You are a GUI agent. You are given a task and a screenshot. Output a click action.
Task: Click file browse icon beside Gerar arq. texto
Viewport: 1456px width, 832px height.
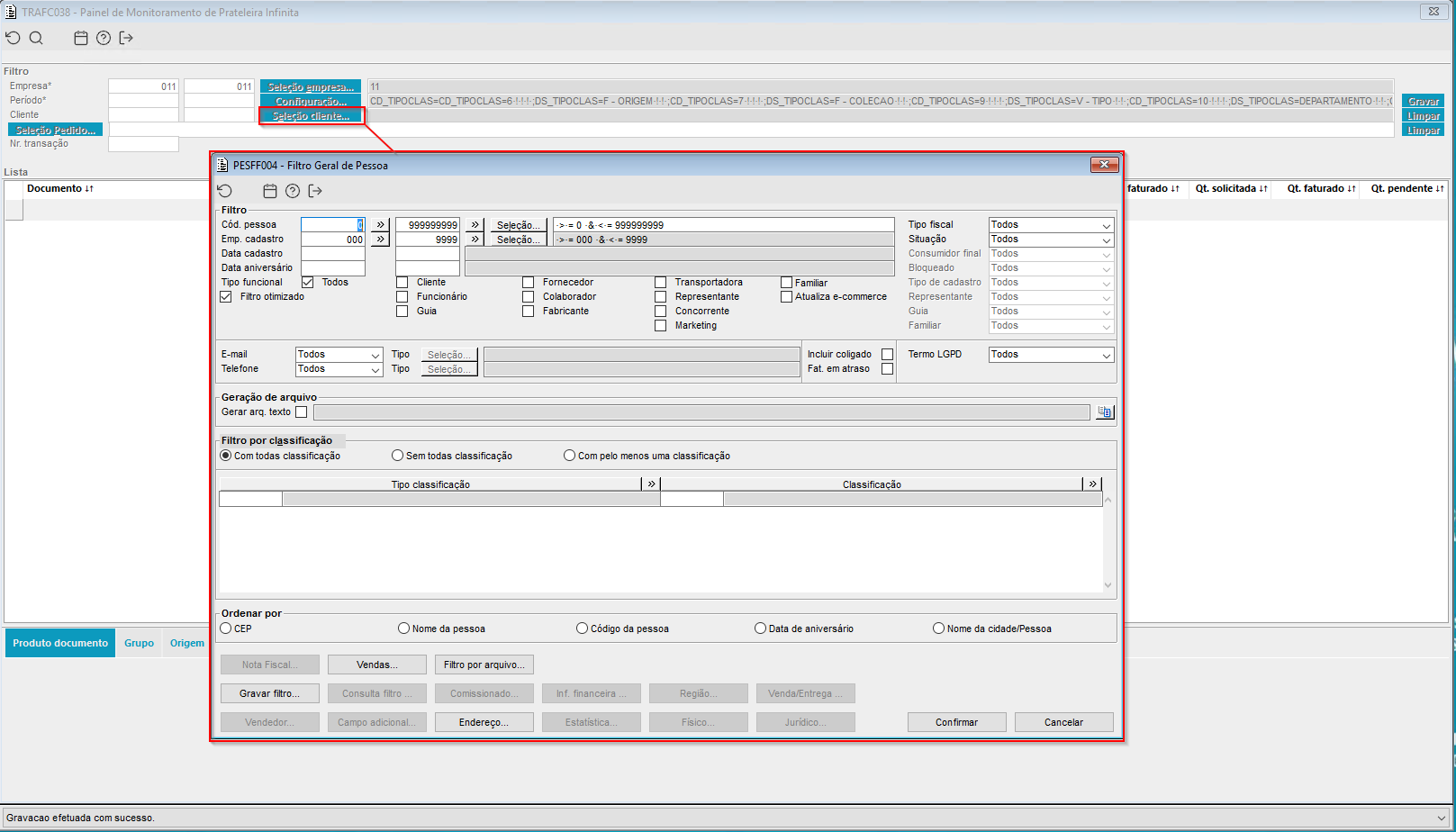coord(1105,412)
